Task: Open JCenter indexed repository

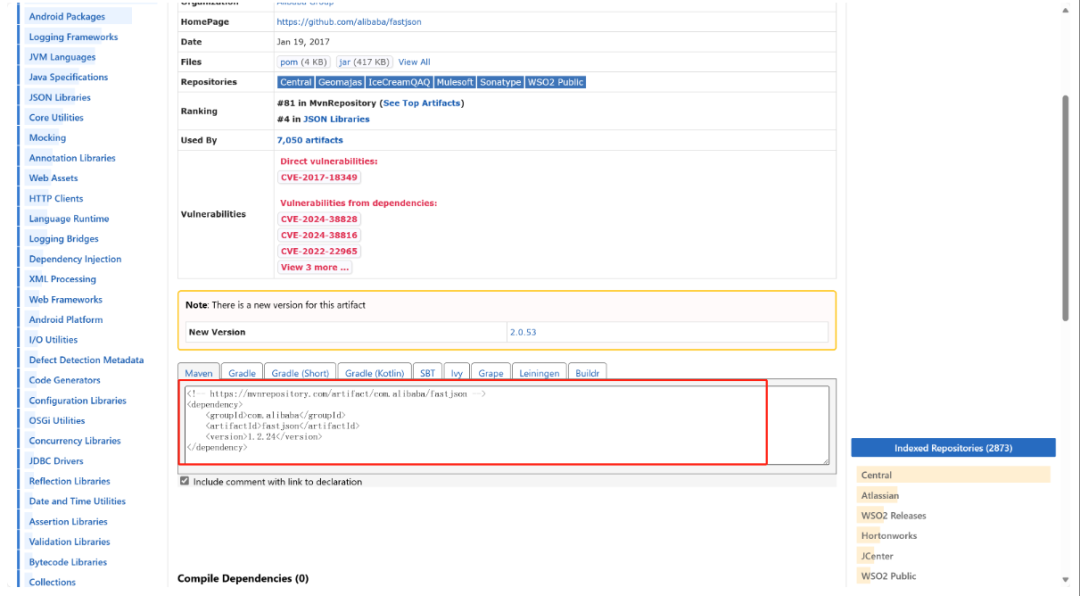Action: (x=877, y=556)
